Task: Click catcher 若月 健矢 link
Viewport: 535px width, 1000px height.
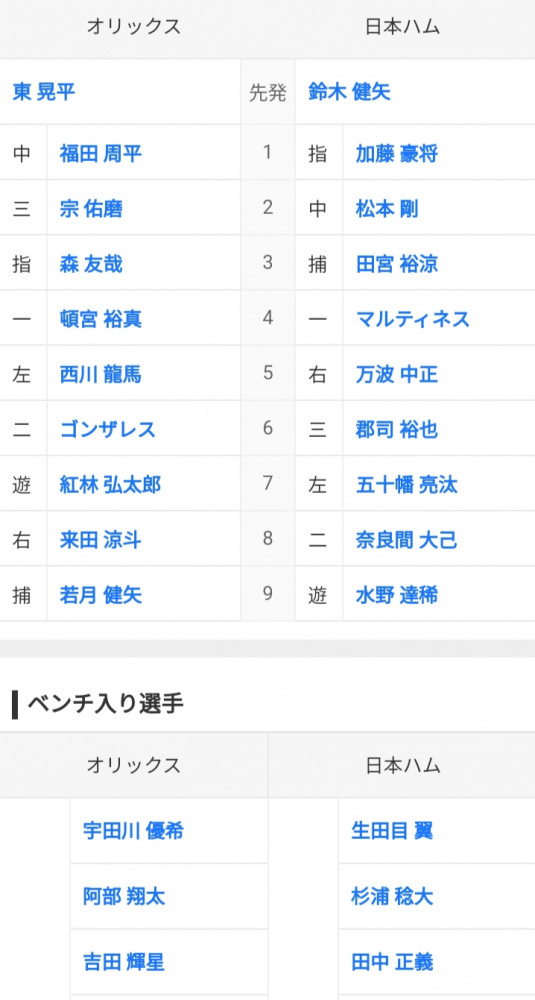Action: 101,595
